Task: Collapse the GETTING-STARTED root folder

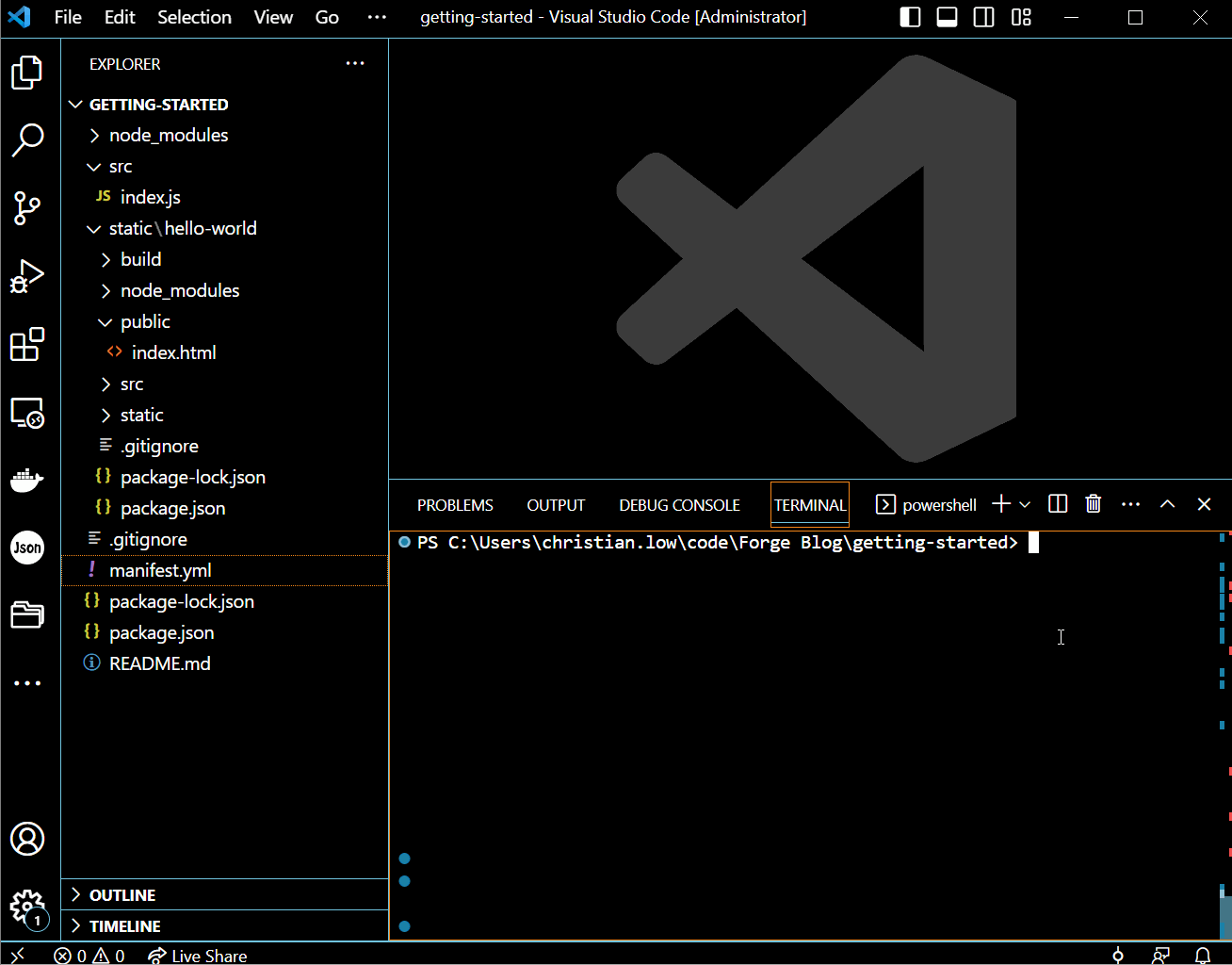Action: 224,104
